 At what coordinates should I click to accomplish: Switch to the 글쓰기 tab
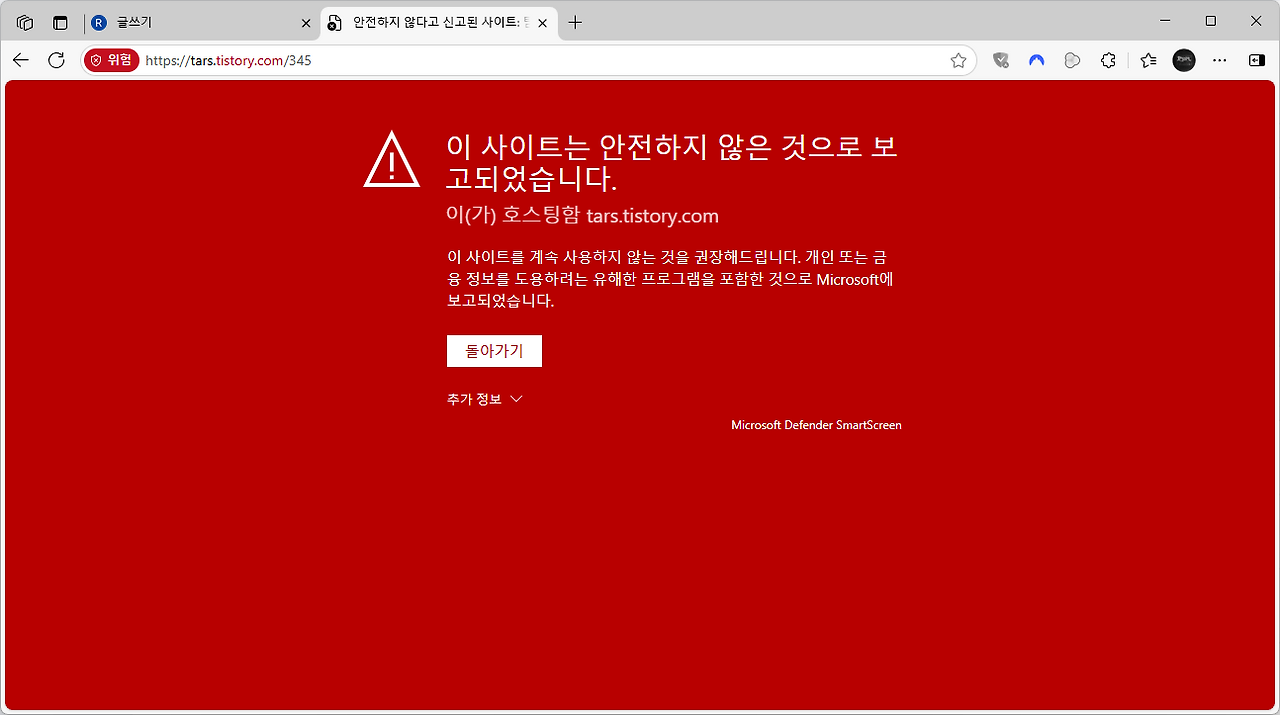[x=200, y=23]
